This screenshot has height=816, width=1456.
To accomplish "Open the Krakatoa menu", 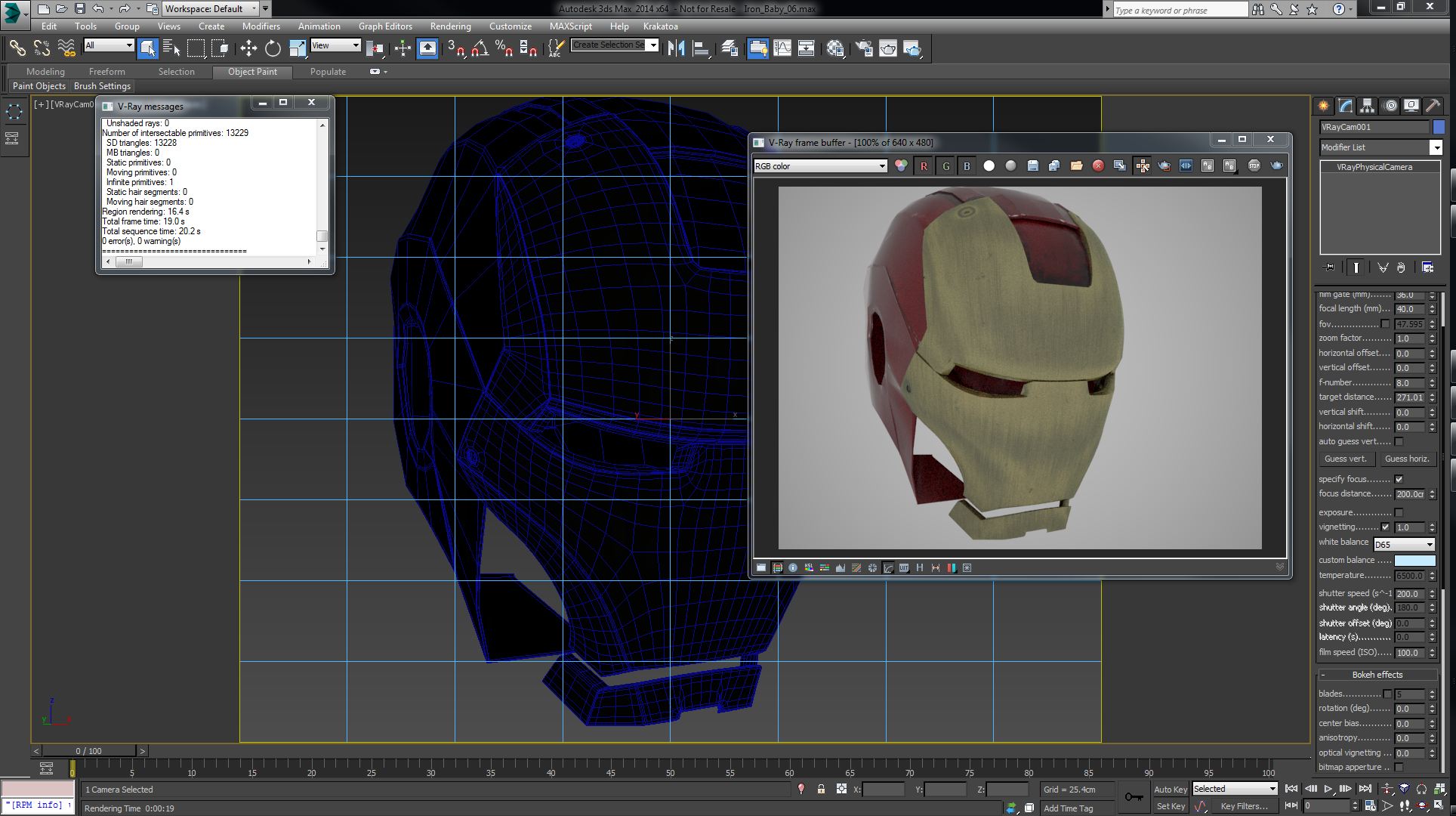I will coord(661,26).
